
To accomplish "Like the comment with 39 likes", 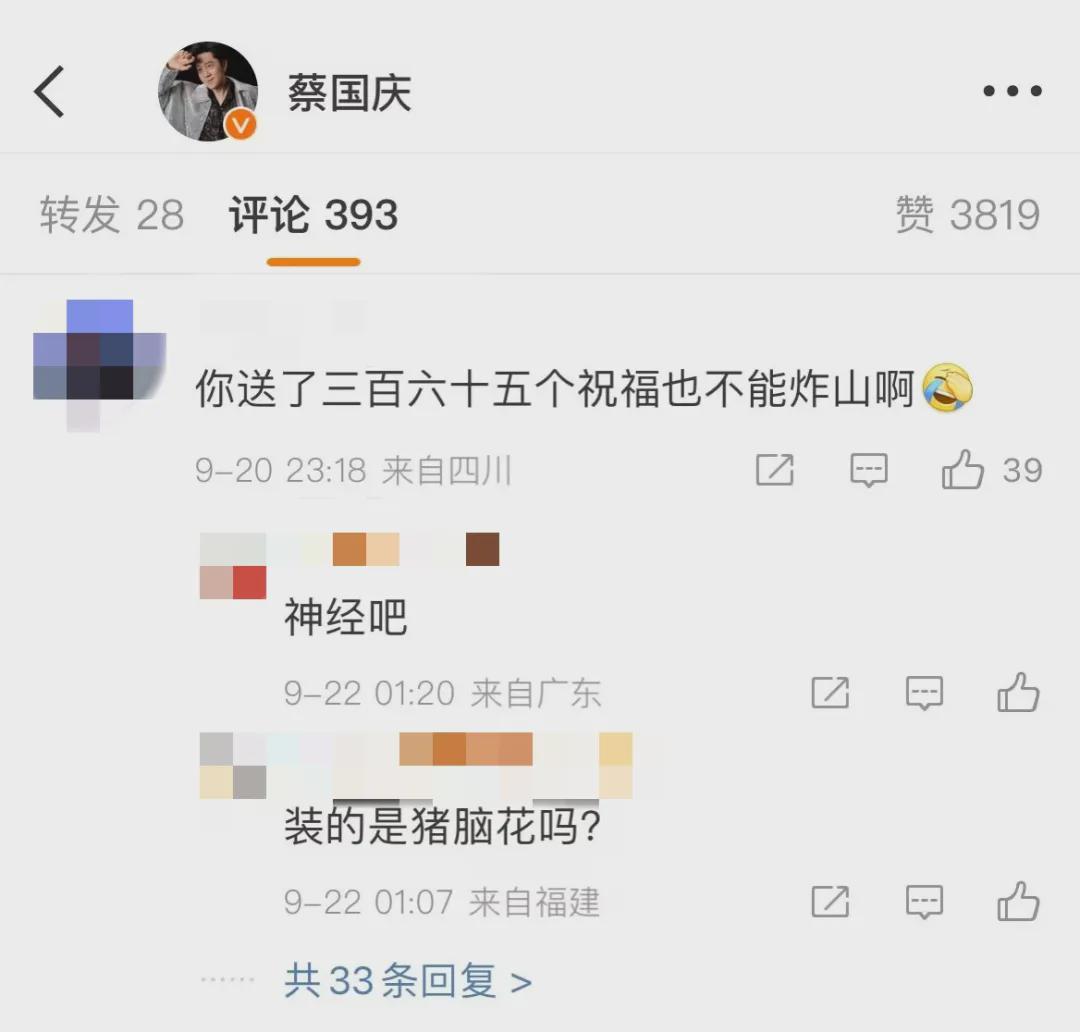I will pos(962,470).
